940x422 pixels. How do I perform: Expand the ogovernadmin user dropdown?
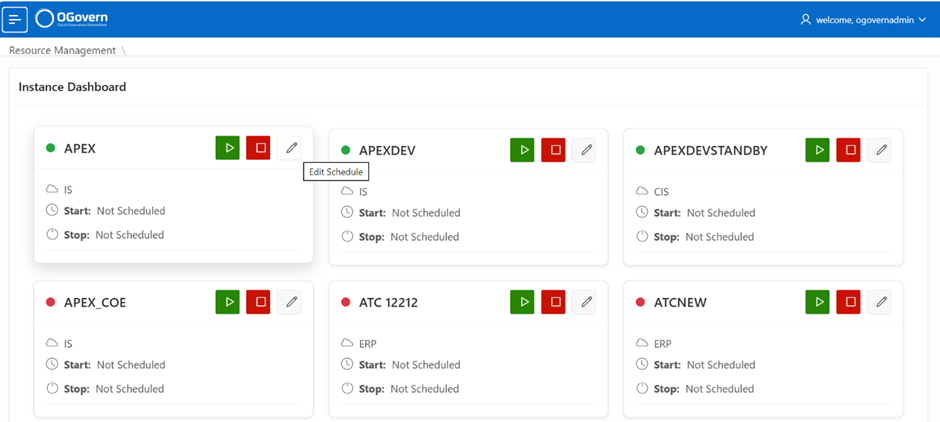point(863,20)
